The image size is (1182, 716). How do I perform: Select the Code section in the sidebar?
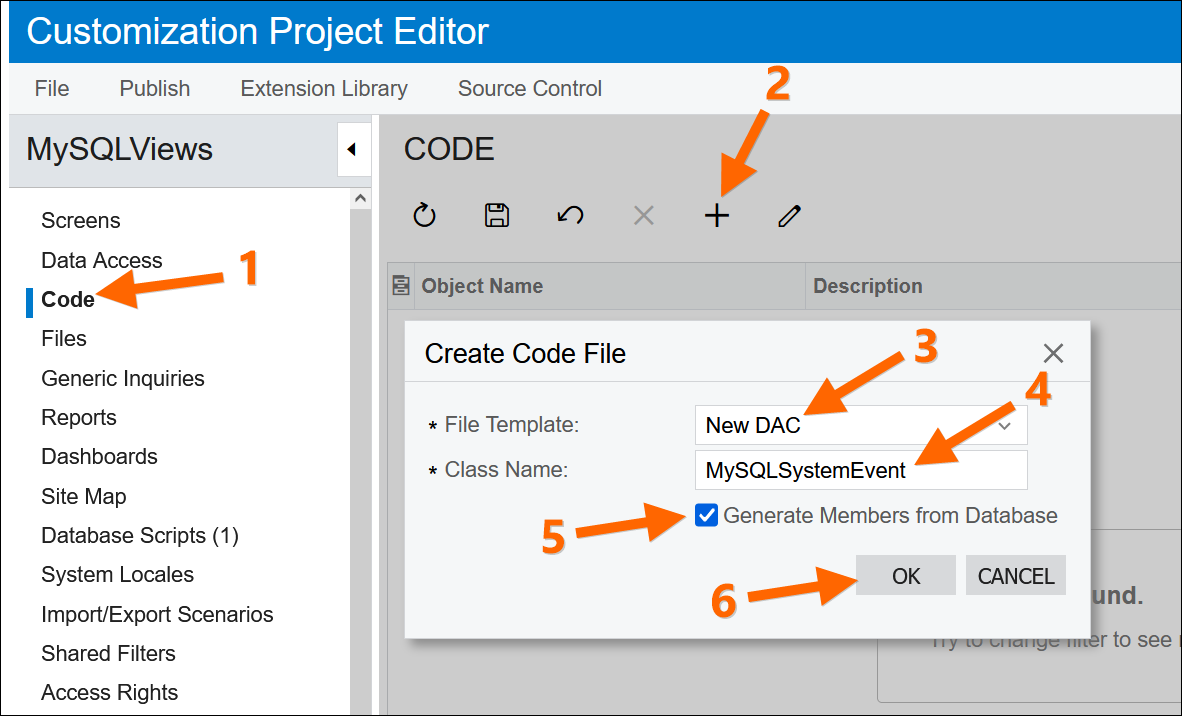[x=69, y=299]
